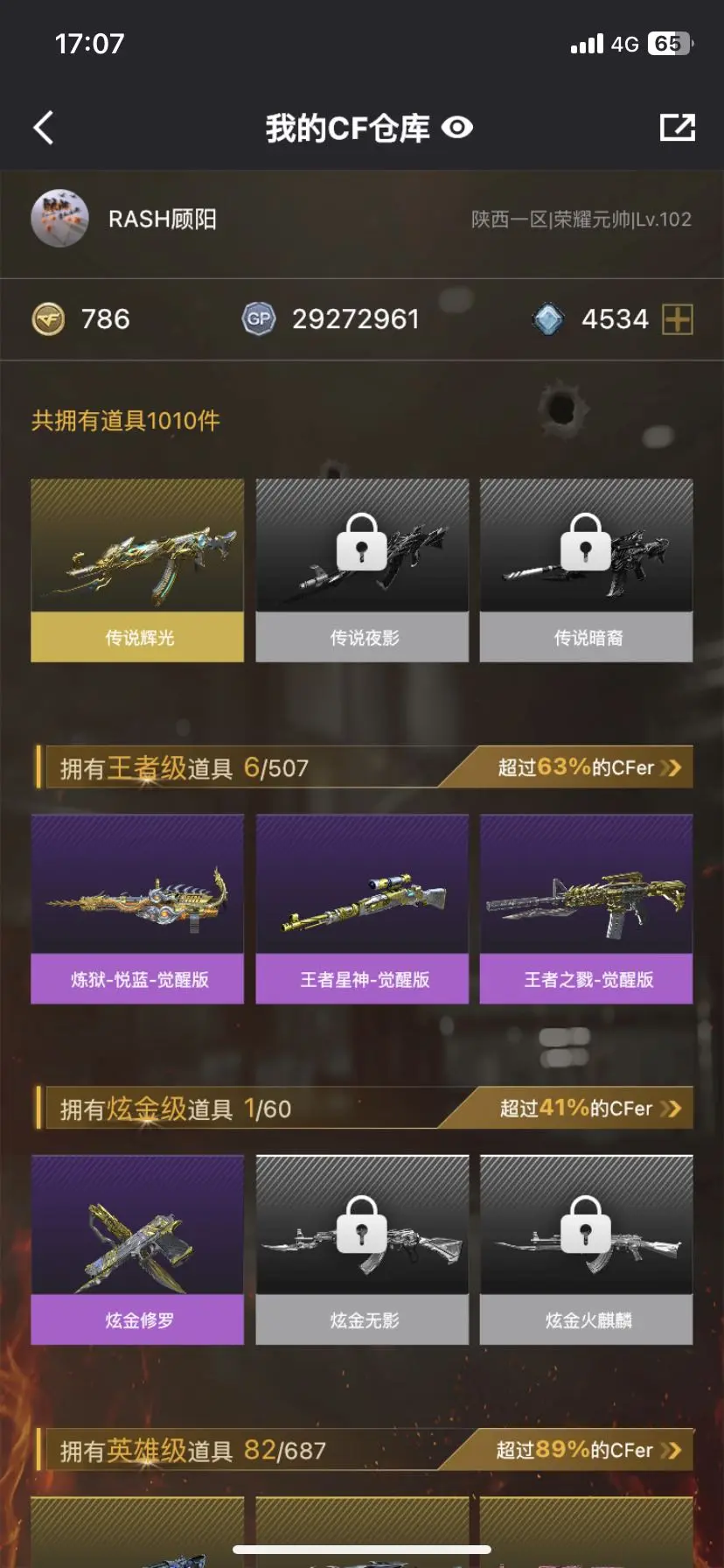
Task: Expand 王者级 section via 超过63% arrow
Action: pos(672,767)
